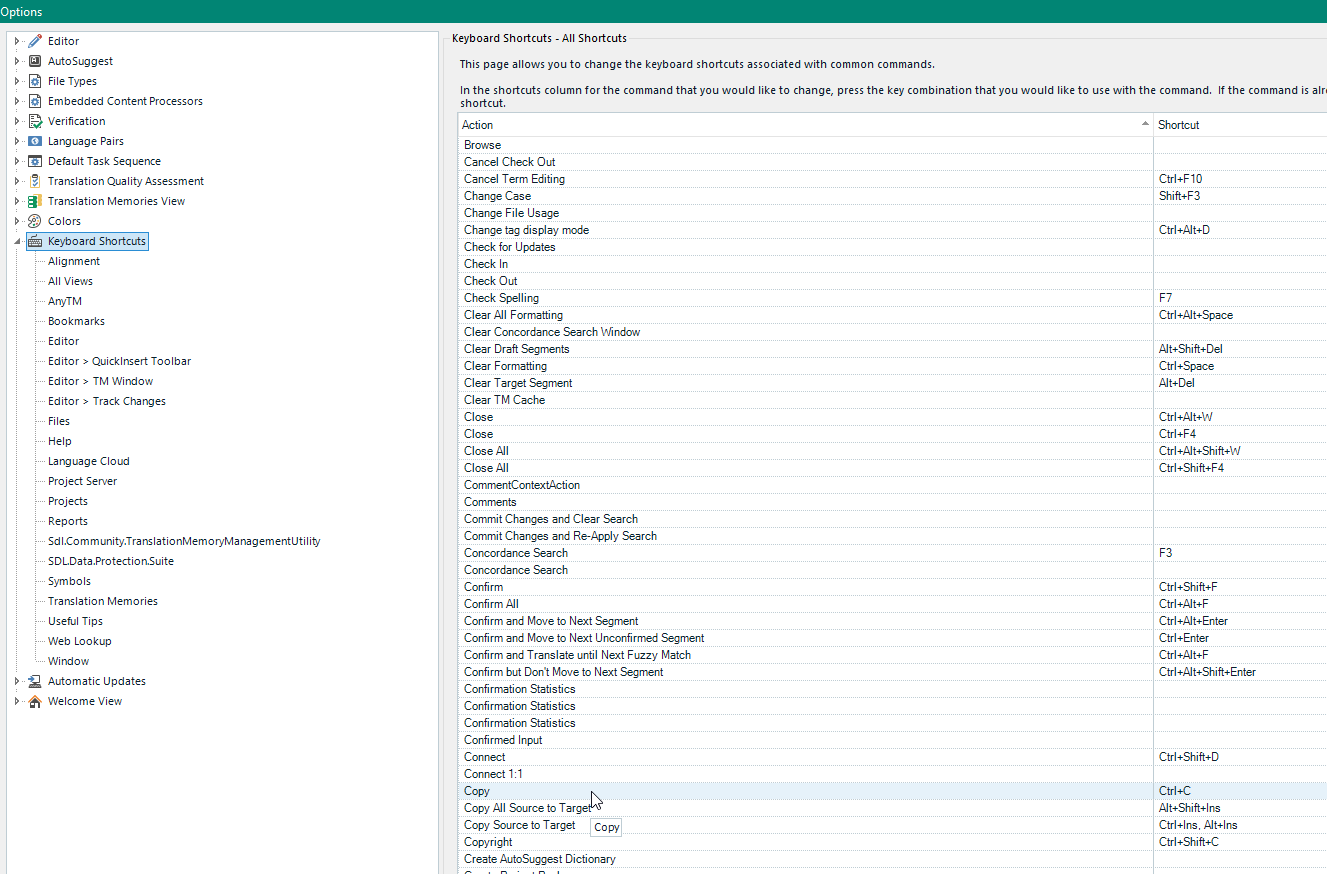Viewport: 1327px width, 874px height.
Task: Click the AutoSuggest icon in tree
Action: tap(35, 61)
